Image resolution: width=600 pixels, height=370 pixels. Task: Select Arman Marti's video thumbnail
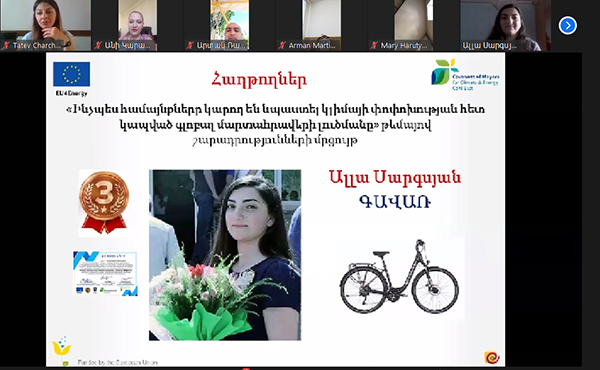(322, 25)
